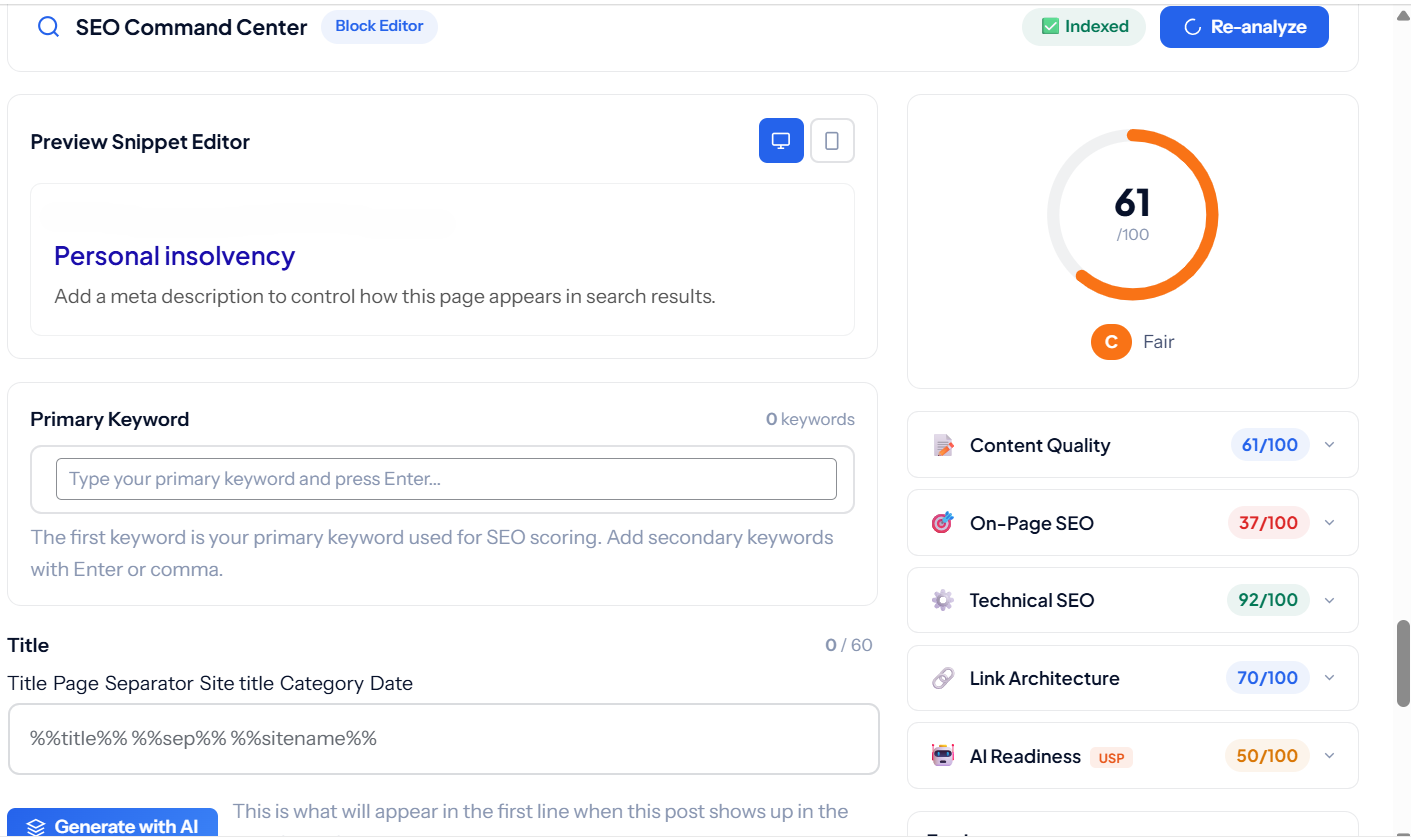Click the Technical SEO 92/100 score

pyautogui.click(x=1268, y=600)
